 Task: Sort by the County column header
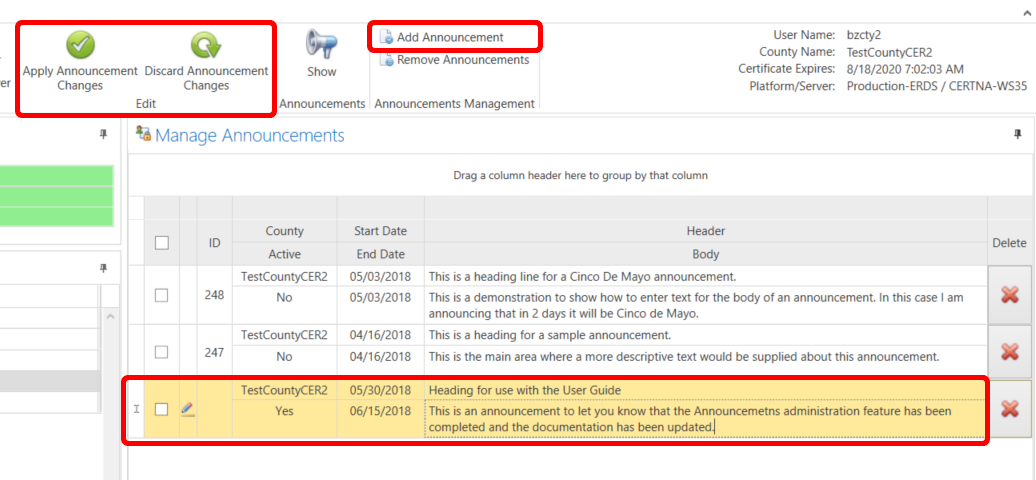pos(284,231)
